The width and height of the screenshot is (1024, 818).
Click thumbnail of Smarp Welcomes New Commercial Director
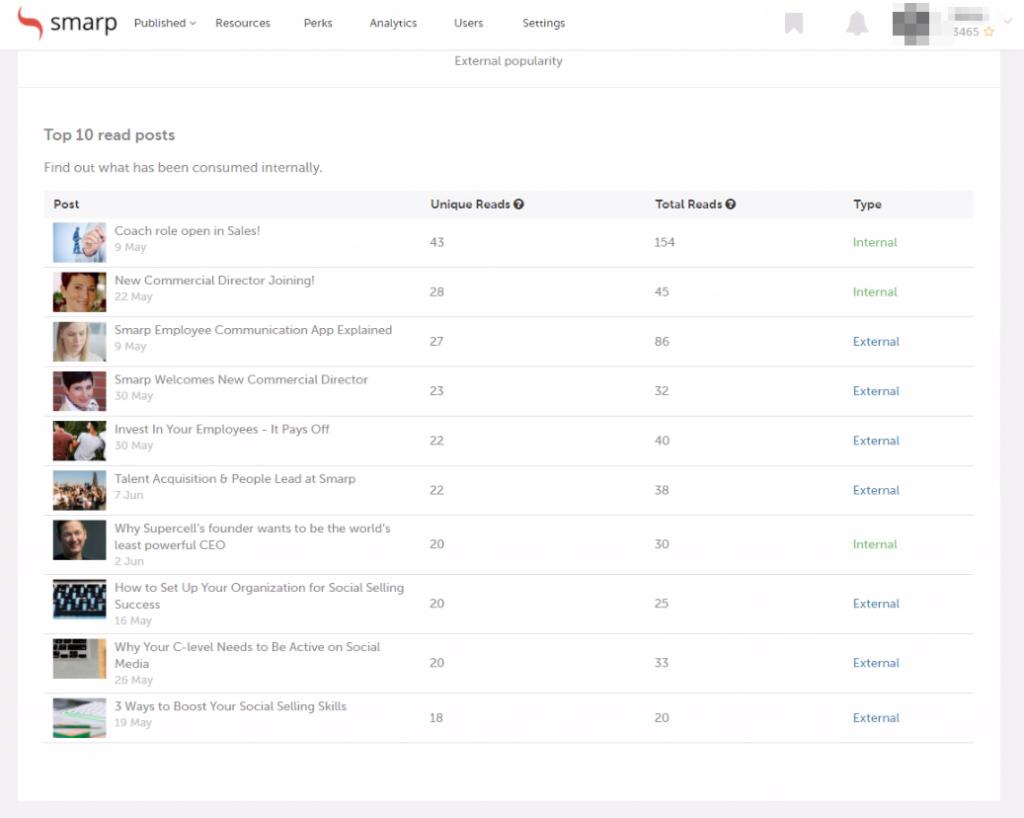click(x=79, y=391)
